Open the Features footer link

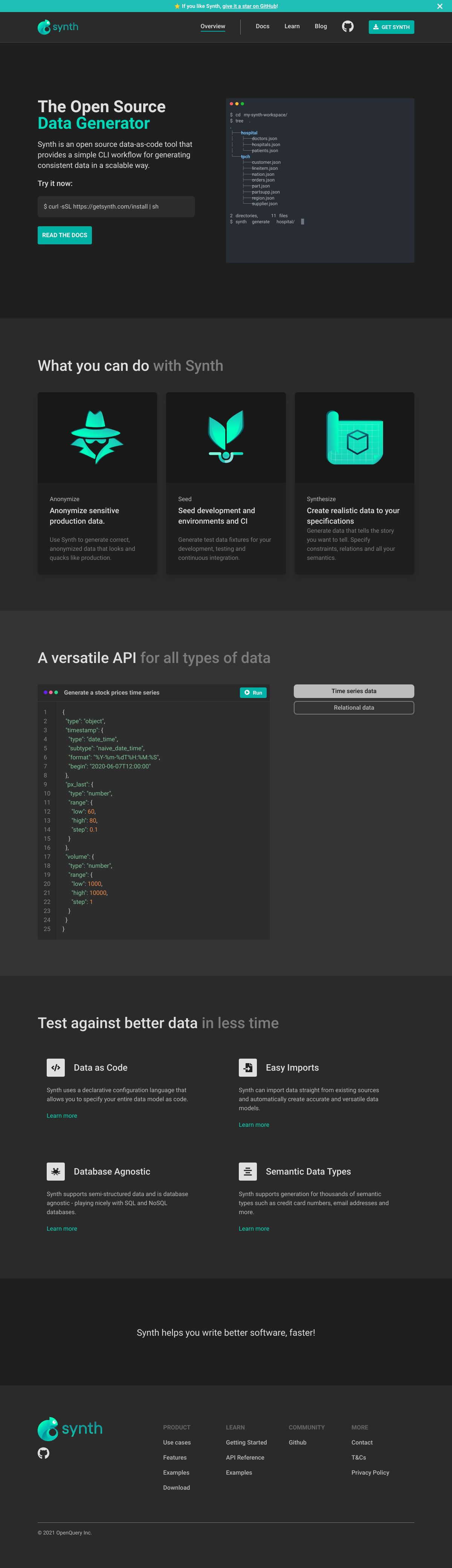(175, 1457)
